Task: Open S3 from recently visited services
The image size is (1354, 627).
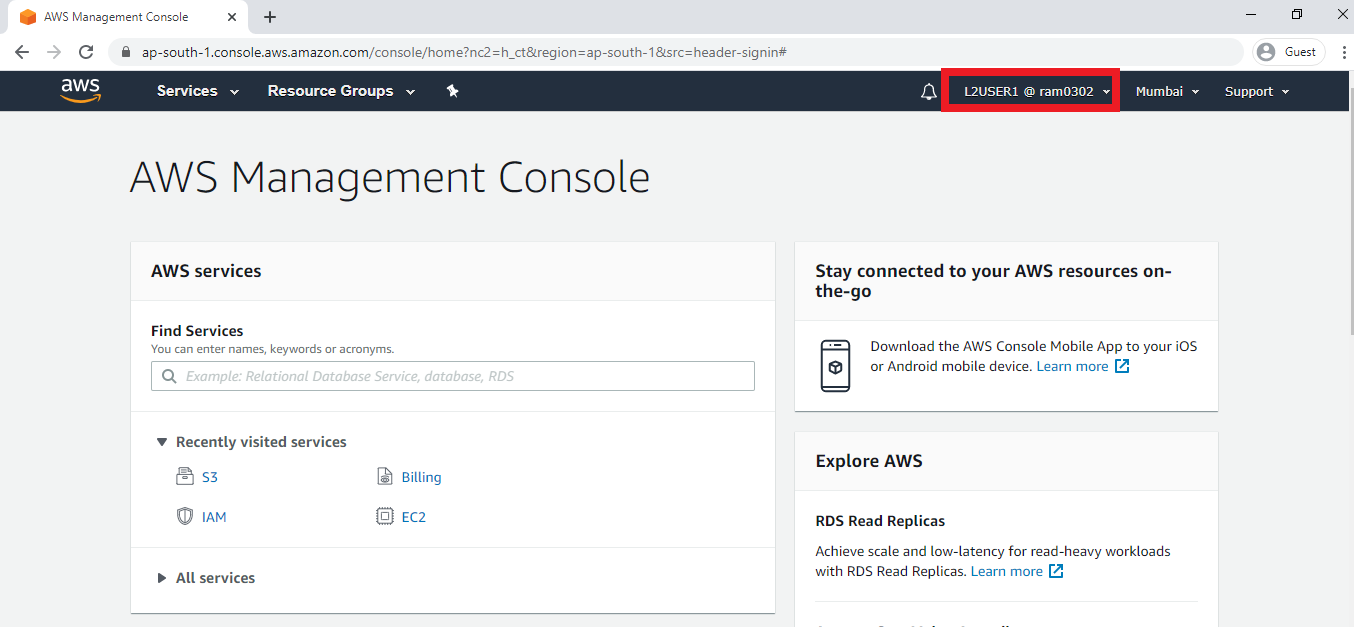Action: (x=209, y=477)
